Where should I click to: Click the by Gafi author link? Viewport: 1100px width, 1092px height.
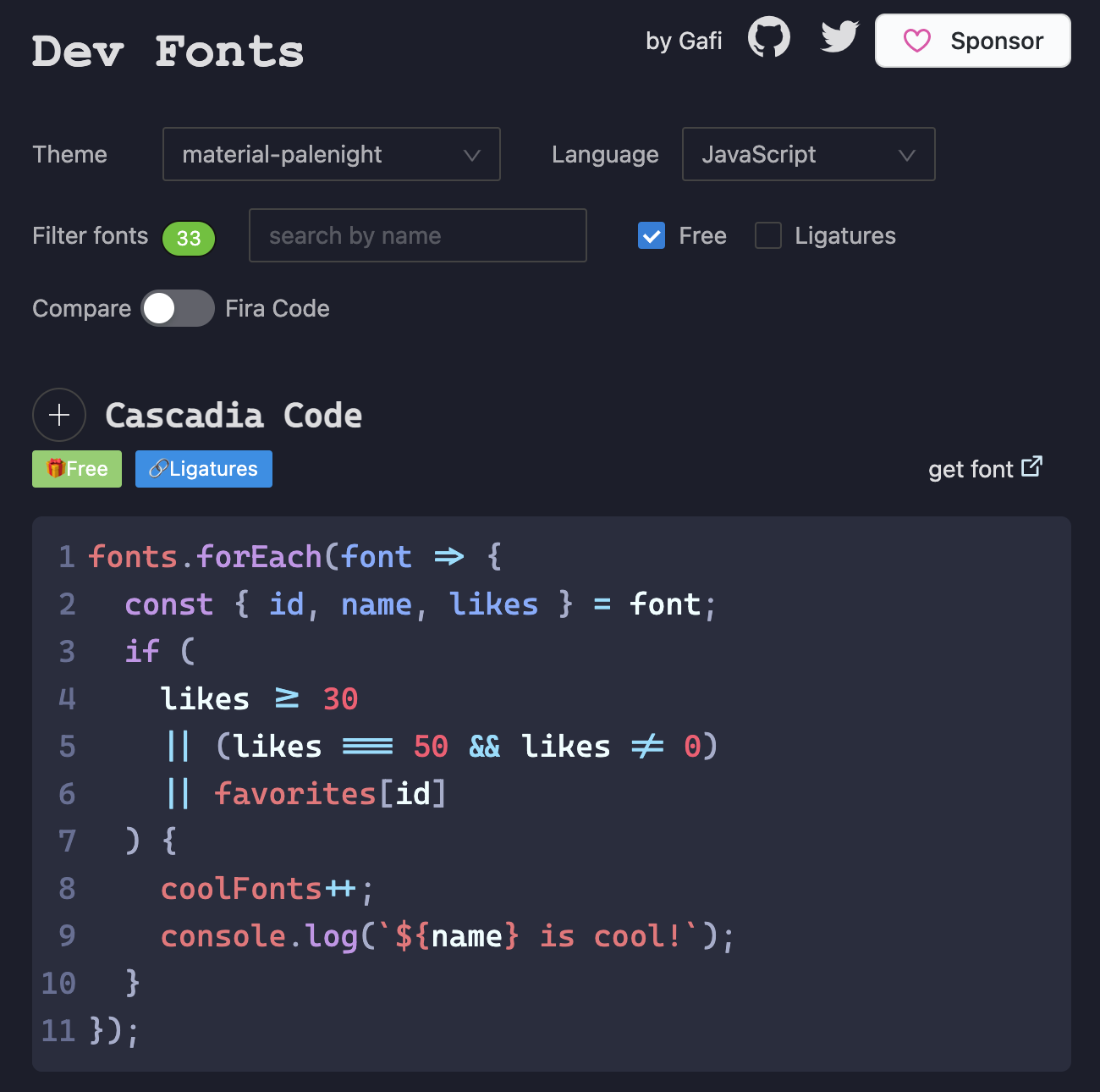coord(684,41)
